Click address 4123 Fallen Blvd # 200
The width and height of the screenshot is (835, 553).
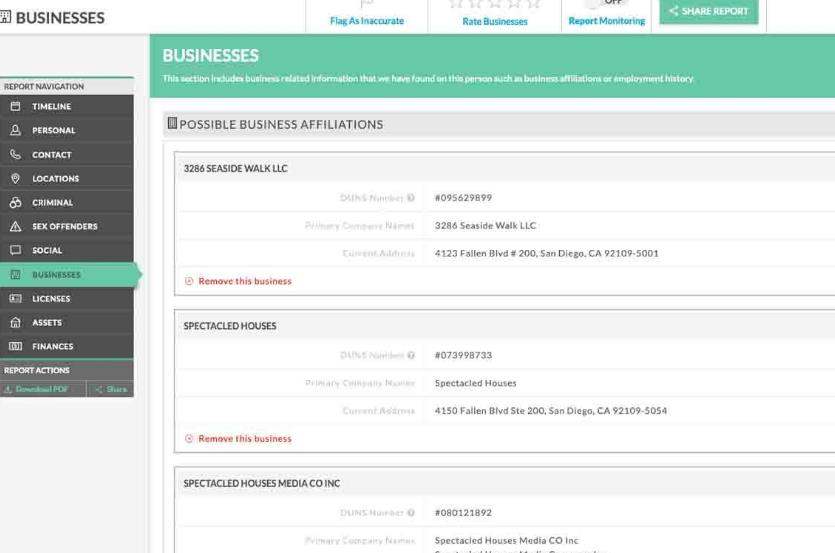[546, 253]
